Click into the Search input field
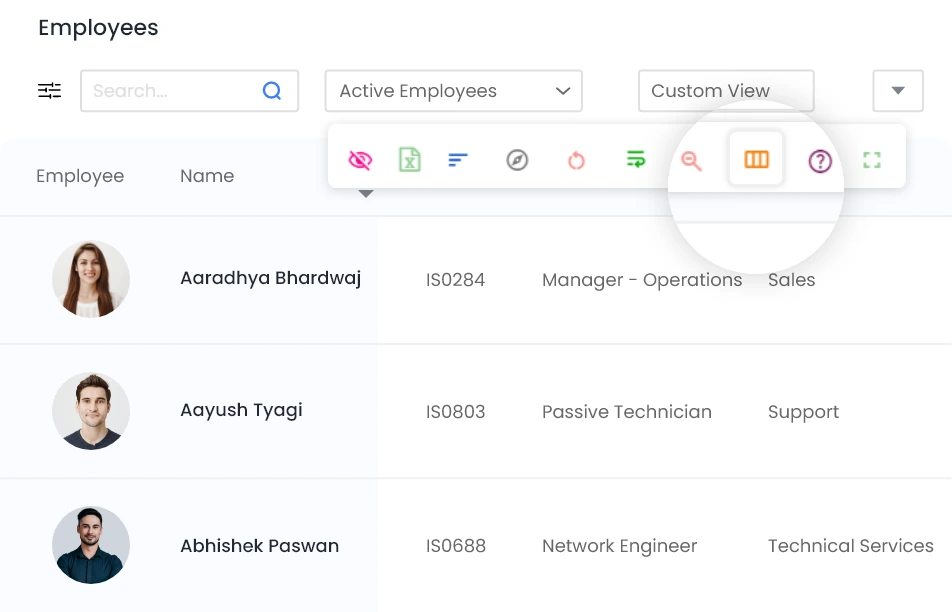Image resolution: width=952 pixels, height=612 pixels. (170, 91)
